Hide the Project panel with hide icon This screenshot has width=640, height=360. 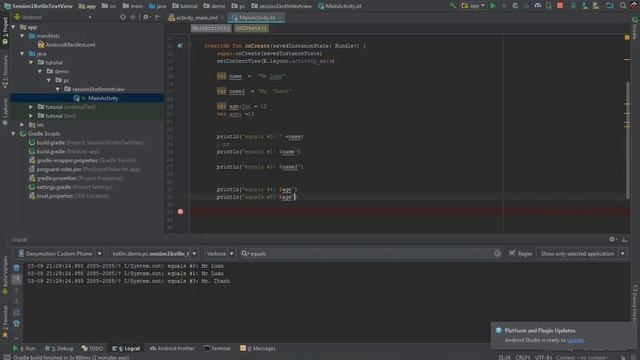158,17
